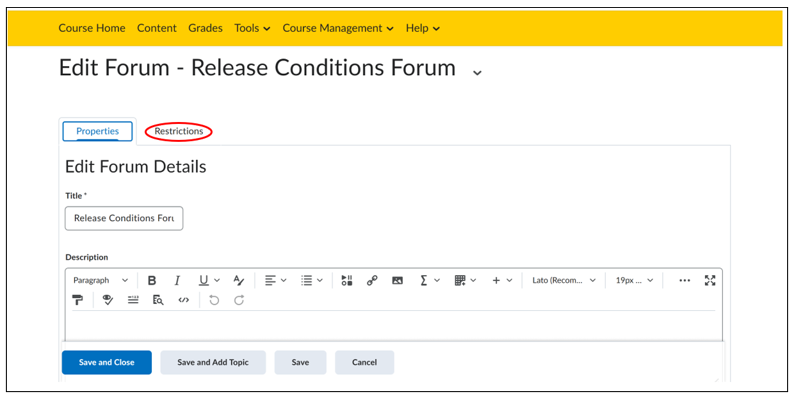The image size is (796, 401).
Task: Open Insert Stuff media tool
Action: point(347,280)
